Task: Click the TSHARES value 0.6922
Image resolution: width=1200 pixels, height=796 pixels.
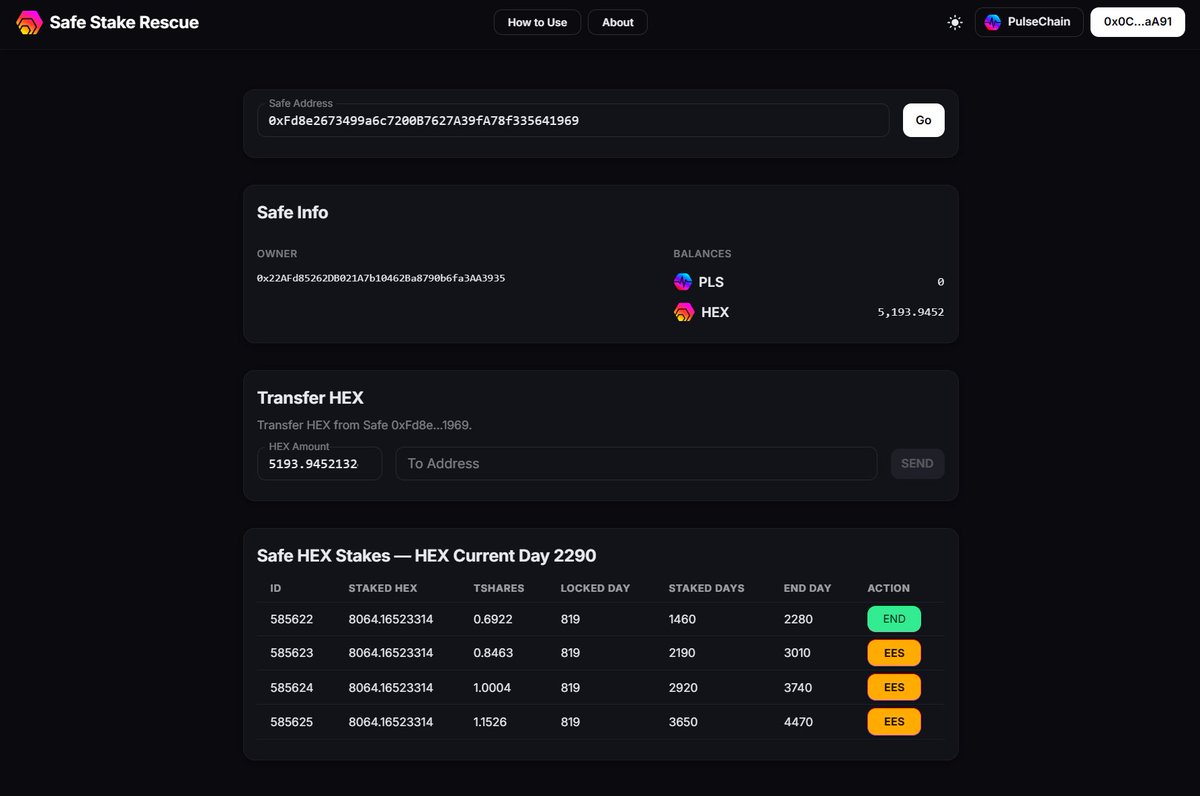Action: click(493, 619)
